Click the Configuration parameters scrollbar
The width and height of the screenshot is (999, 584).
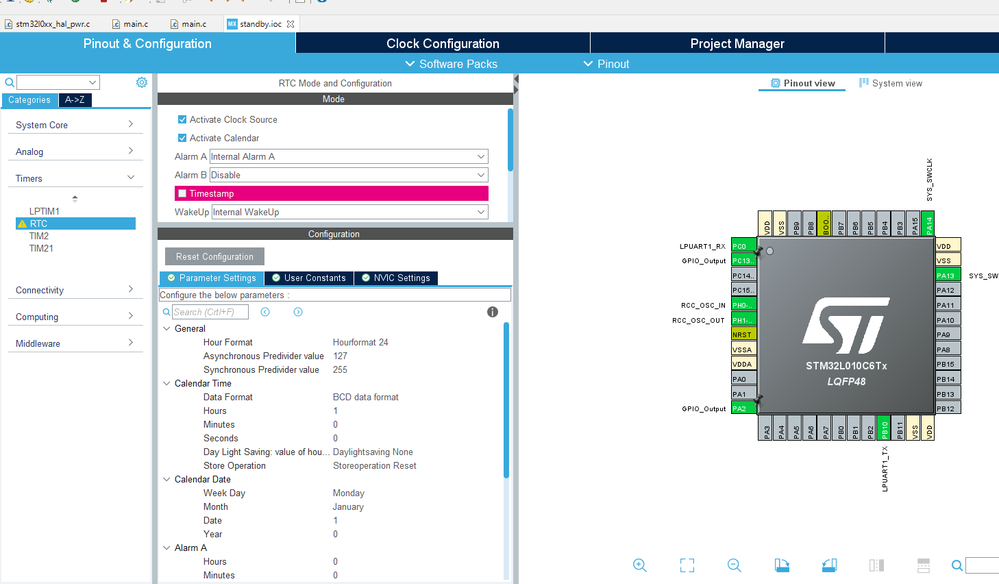point(507,400)
